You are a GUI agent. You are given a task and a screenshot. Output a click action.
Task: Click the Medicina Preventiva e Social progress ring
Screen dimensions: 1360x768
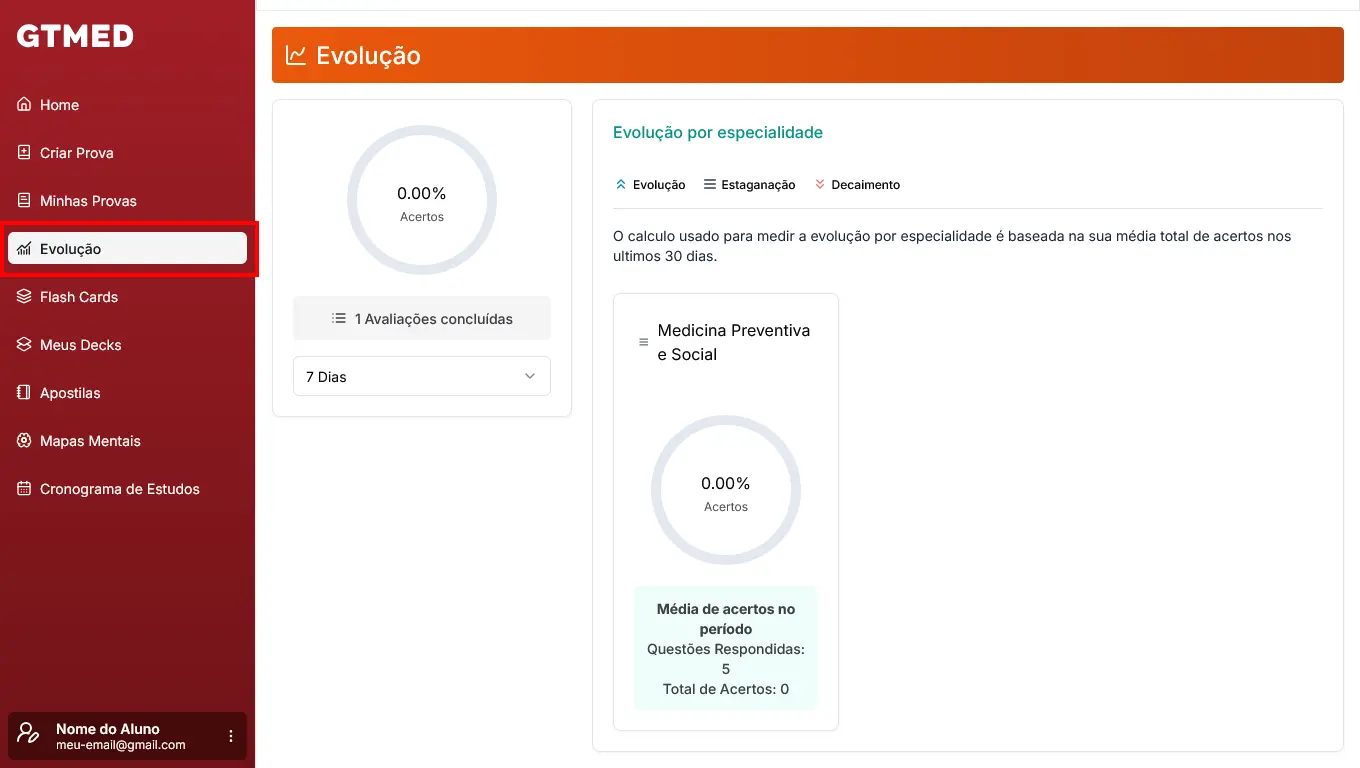coord(725,491)
